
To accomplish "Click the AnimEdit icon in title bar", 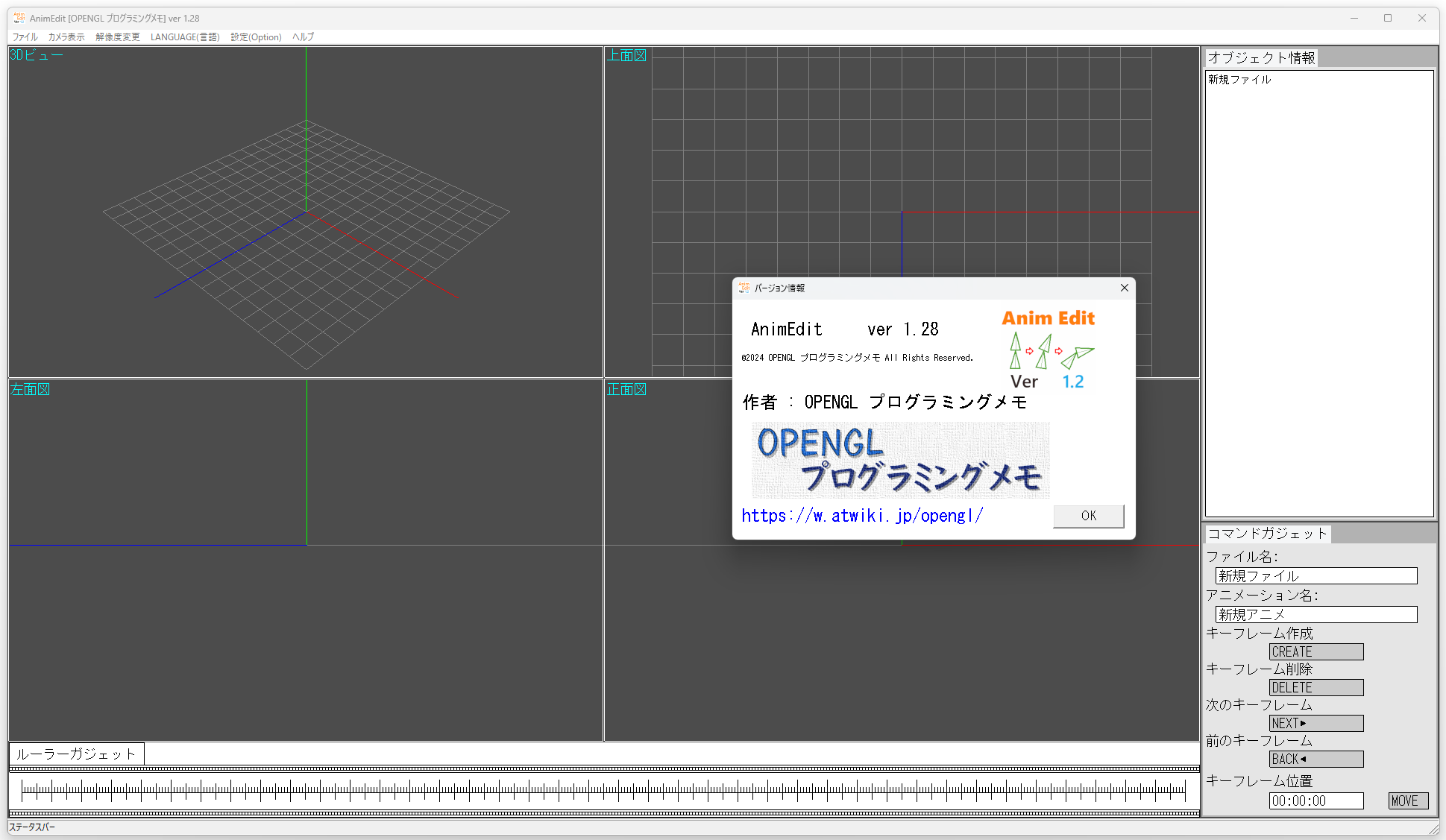I will [19, 18].
